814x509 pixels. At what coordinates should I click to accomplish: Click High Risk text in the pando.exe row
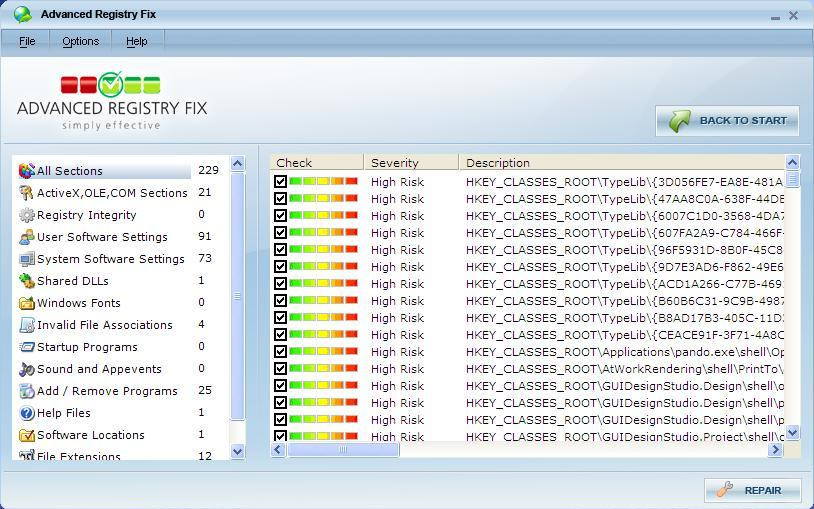[x=397, y=352]
